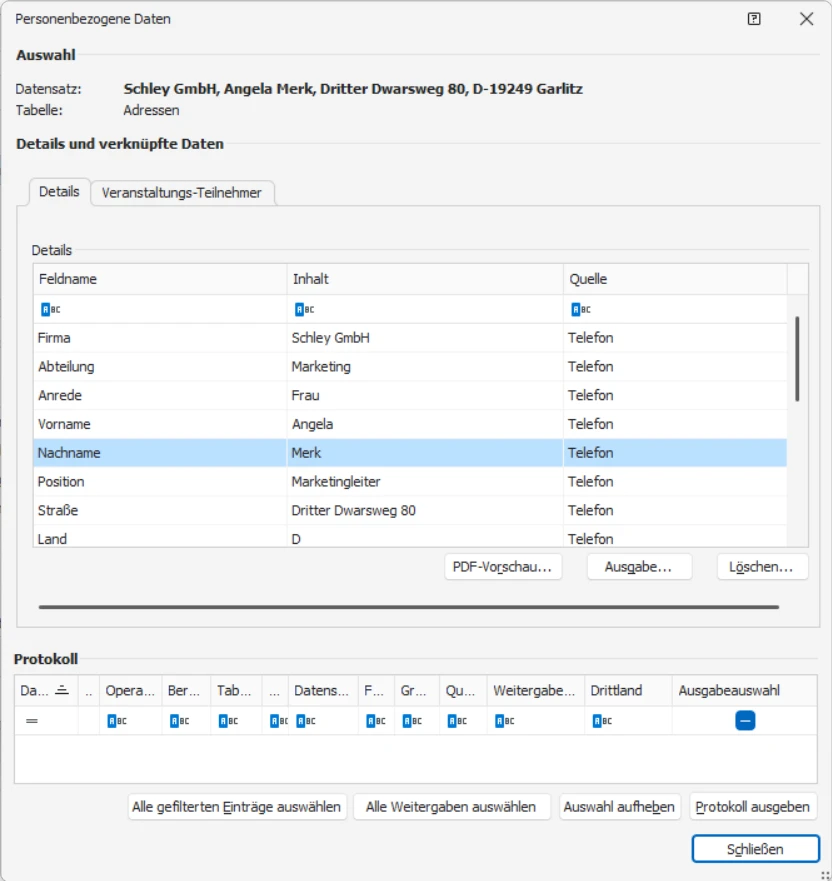
Task: Click the Opera... column header
Action: (130, 691)
